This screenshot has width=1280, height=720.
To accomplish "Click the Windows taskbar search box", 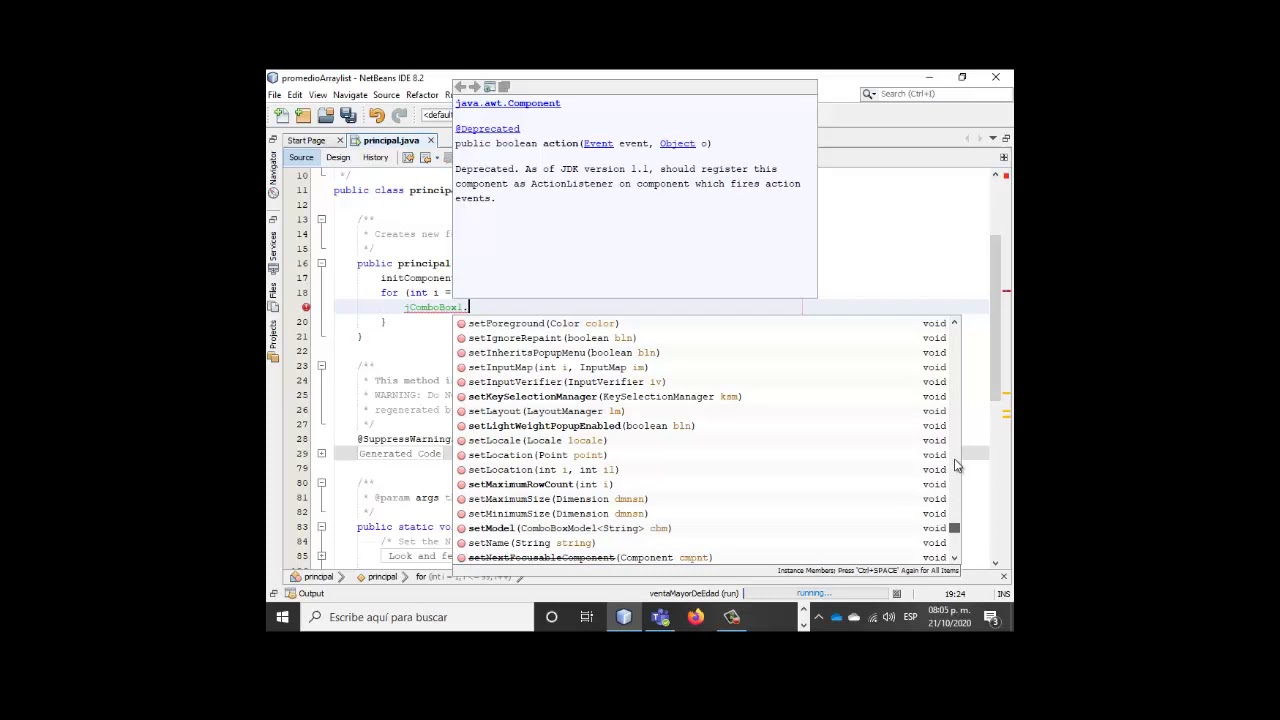I will [x=415, y=617].
